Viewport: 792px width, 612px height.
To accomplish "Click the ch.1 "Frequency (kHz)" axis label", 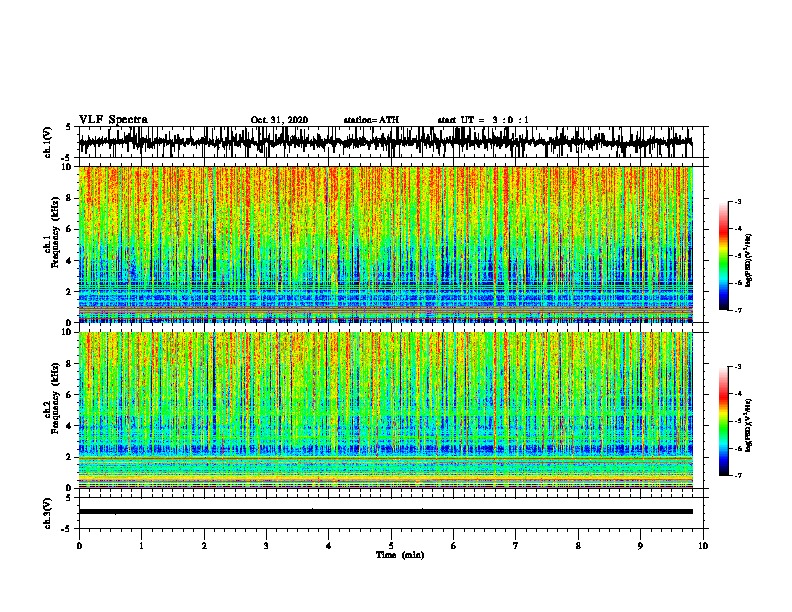I will point(55,233).
